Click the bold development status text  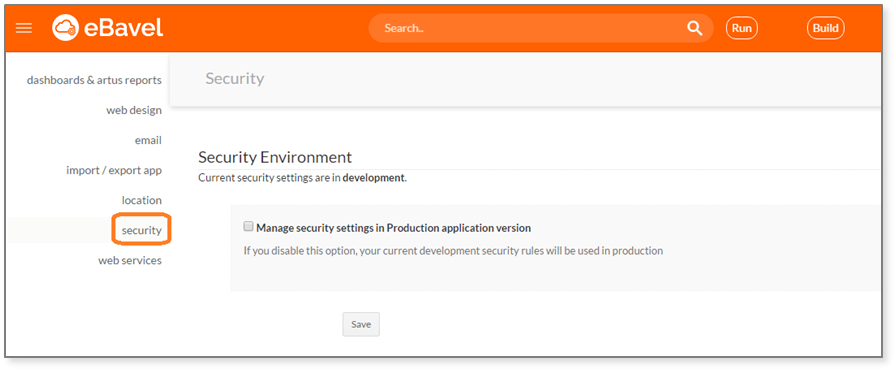(x=374, y=178)
